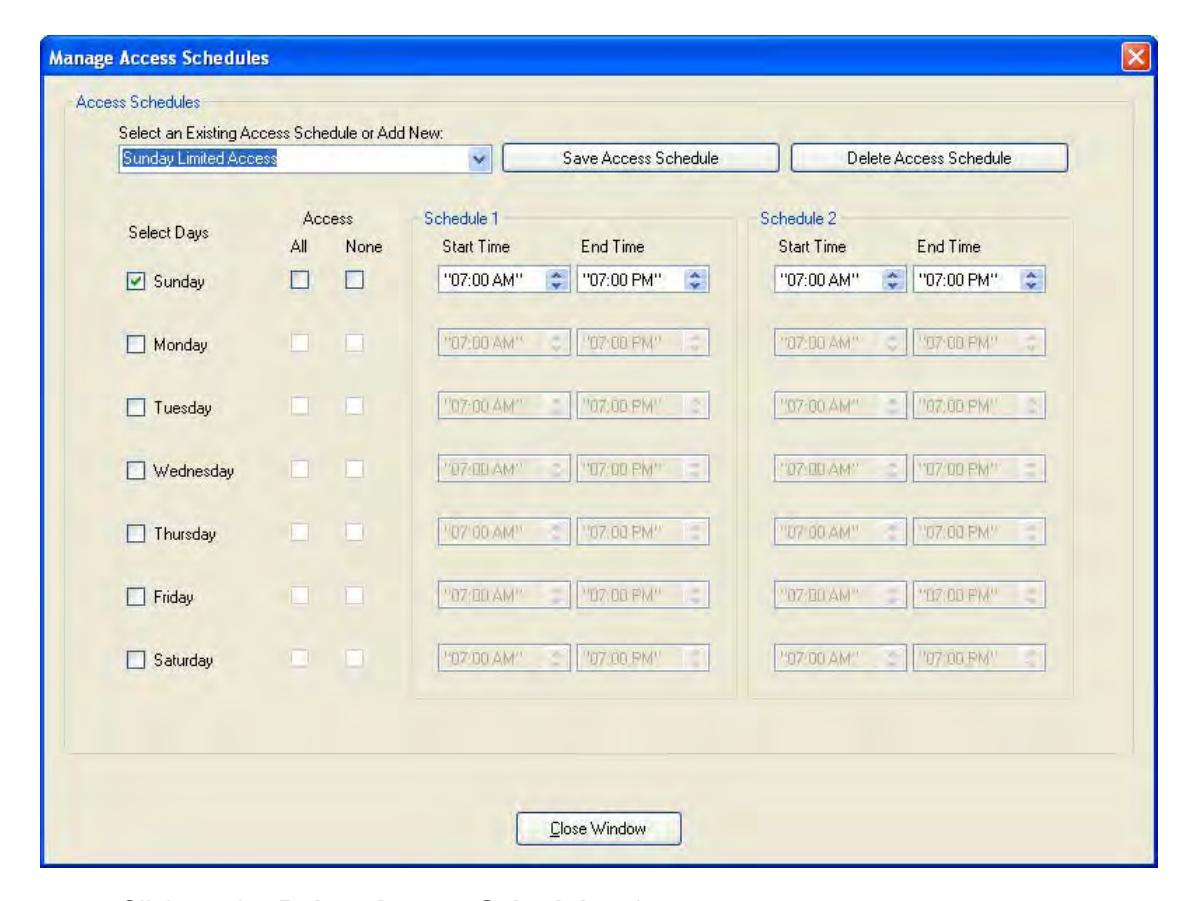Click spinner arrows on Sunday Schedule 1 Start Time
Image resolution: width=1182 pixels, height=901 pixels.
[557, 280]
